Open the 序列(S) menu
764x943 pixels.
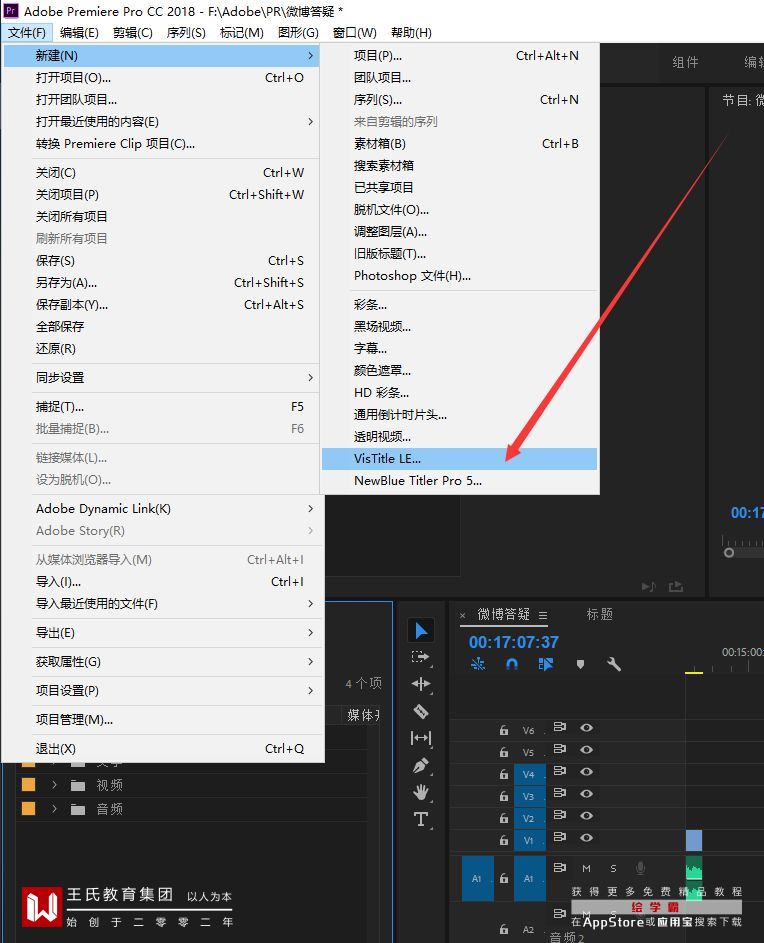(x=186, y=32)
